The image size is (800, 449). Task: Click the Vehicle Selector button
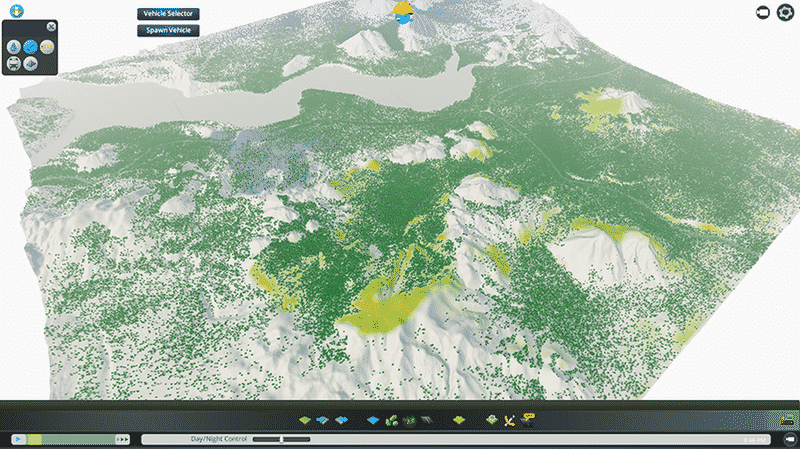click(x=168, y=14)
